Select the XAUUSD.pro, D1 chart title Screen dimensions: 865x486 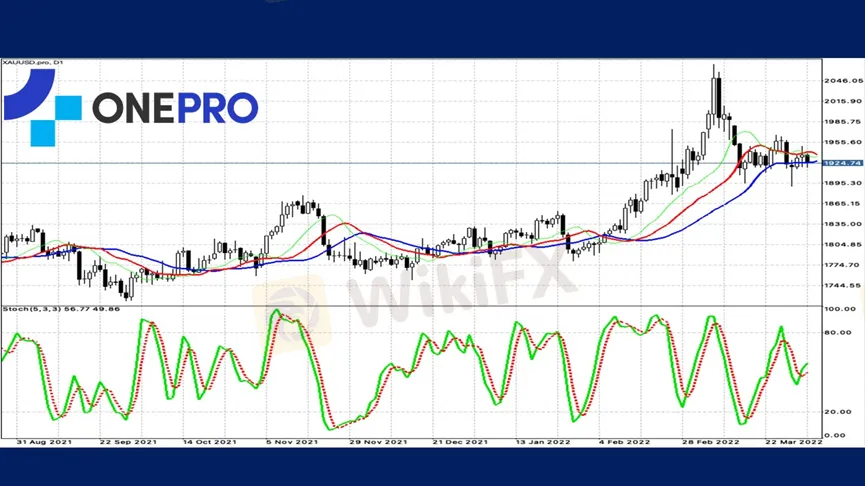pos(34,63)
